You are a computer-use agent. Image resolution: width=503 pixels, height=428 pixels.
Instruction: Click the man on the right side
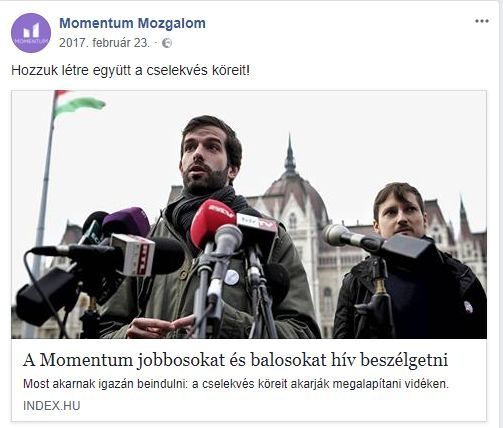(409, 262)
